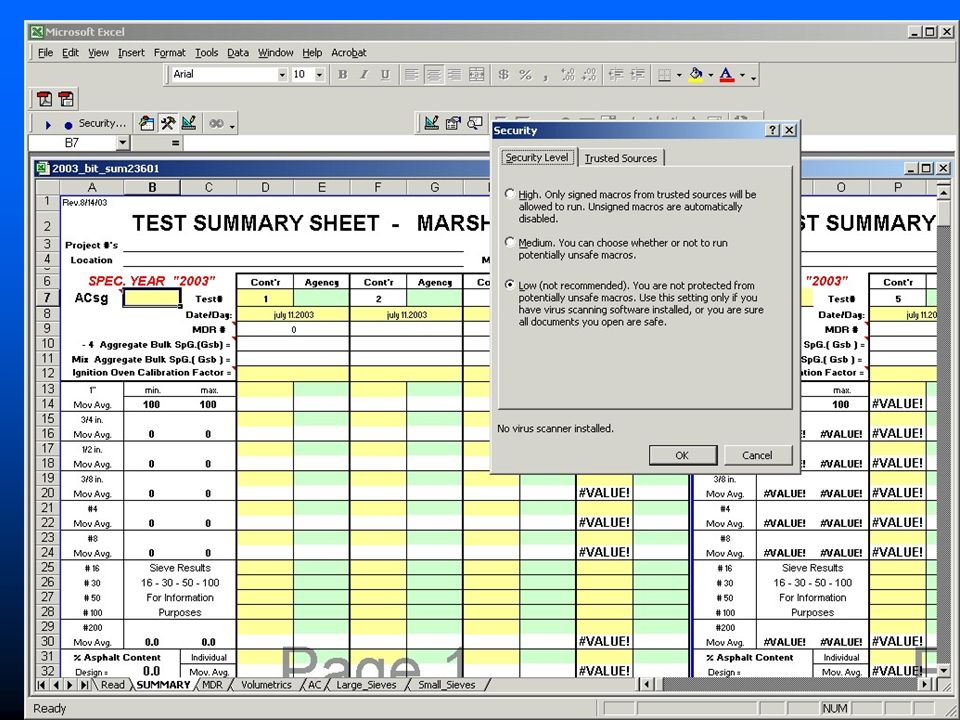Click Properties icon in Control Toolbox

click(x=453, y=124)
